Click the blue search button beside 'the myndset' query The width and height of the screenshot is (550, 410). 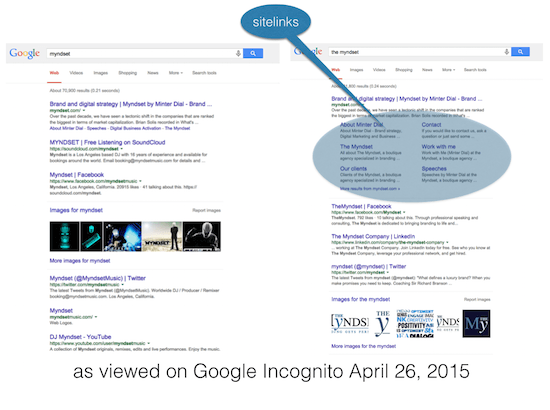[520, 52]
